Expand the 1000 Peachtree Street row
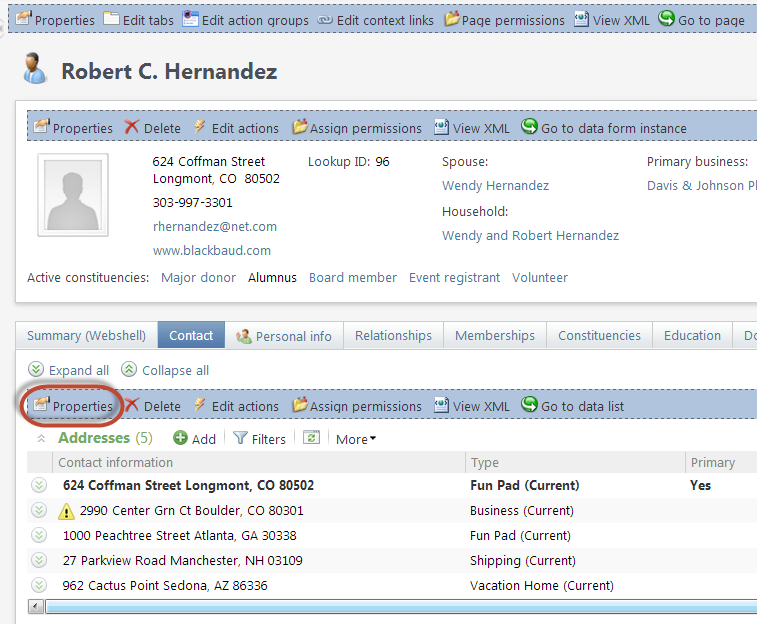 click(x=39, y=535)
